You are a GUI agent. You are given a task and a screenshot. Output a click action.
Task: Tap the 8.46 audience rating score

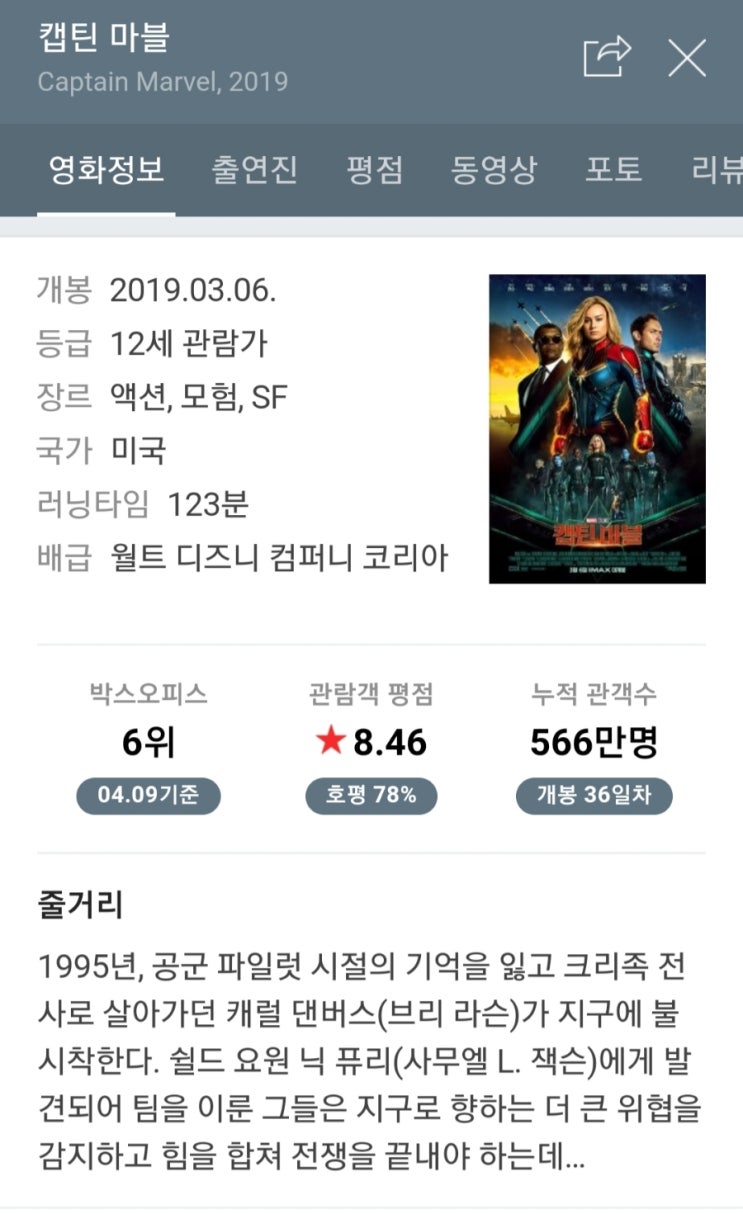(390, 742)
